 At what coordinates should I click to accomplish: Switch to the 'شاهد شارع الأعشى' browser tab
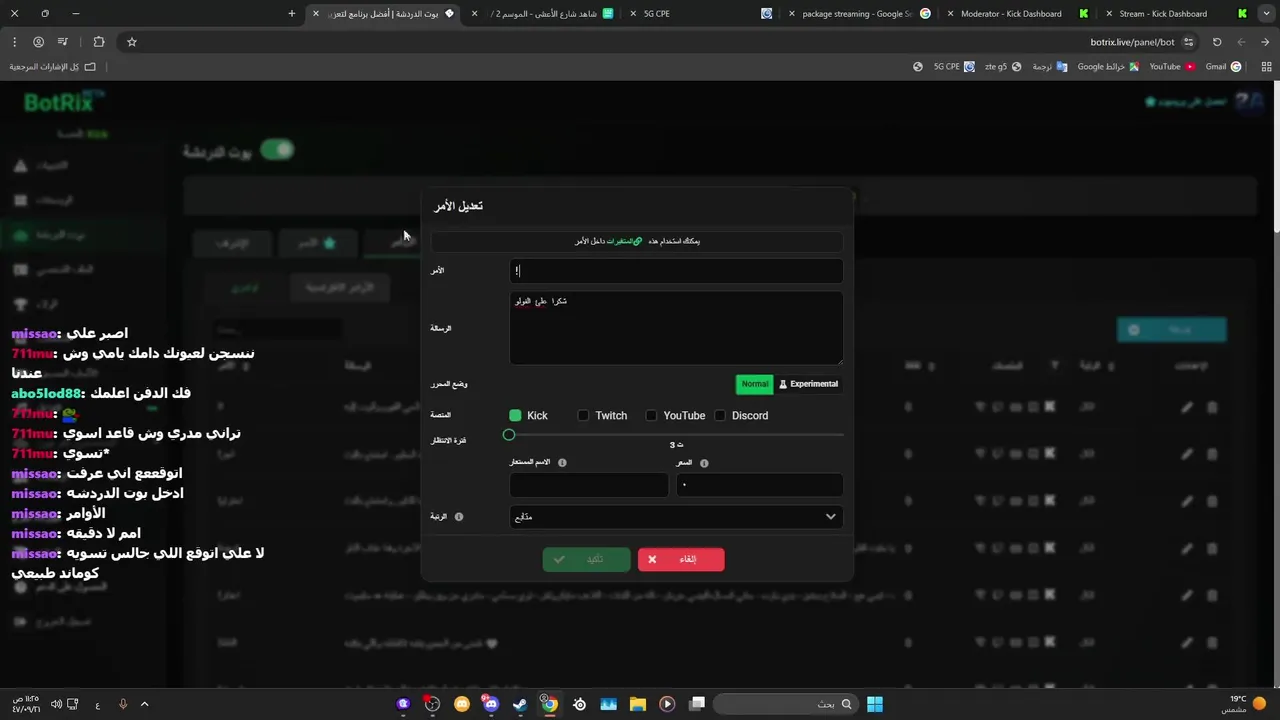tap(545, 14)
